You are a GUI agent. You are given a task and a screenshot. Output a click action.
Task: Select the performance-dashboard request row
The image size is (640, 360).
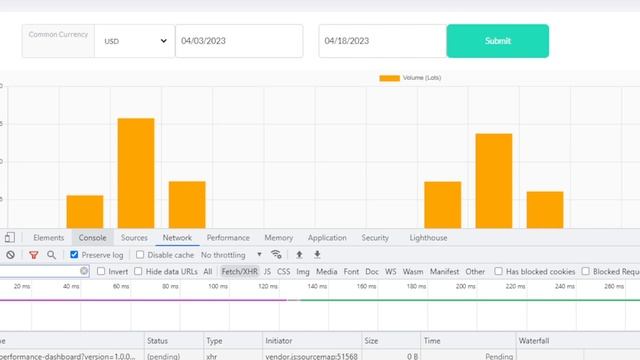[x=320, y=356]
